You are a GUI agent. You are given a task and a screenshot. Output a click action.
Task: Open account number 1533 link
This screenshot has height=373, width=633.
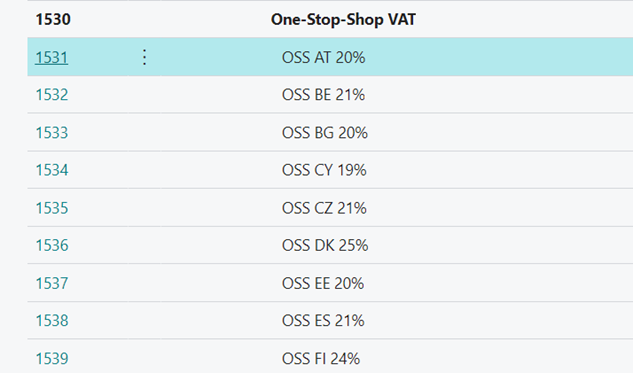tap(52, 133)
